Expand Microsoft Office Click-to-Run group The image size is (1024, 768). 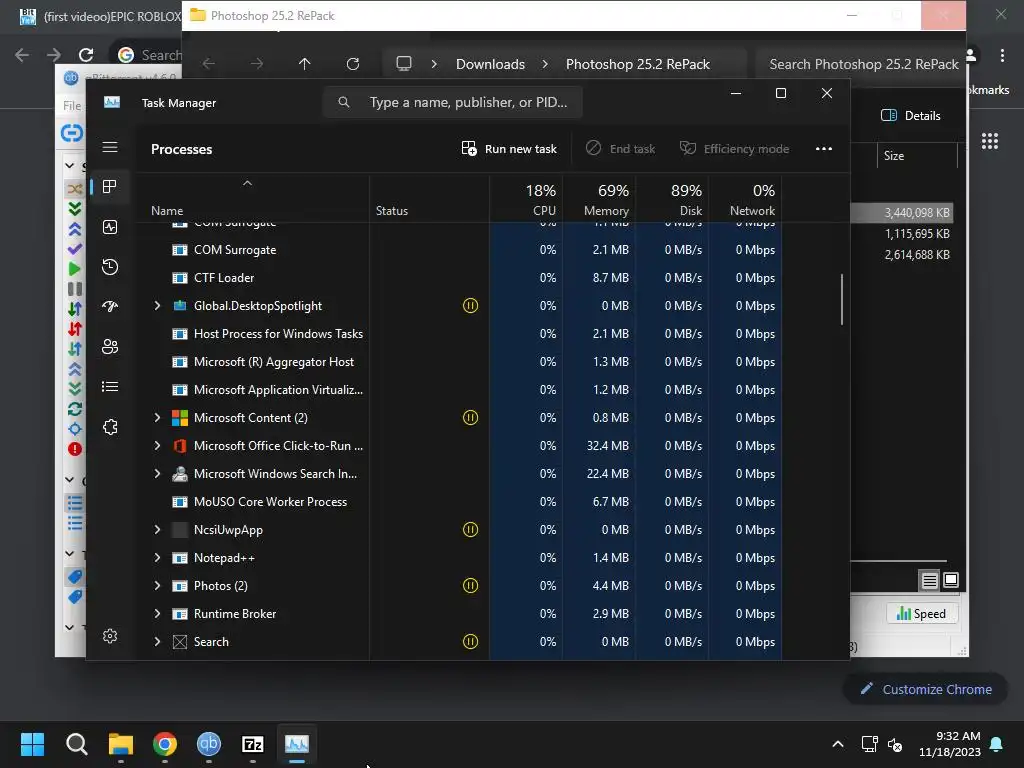pyautogui.click(x=157, y=445)
